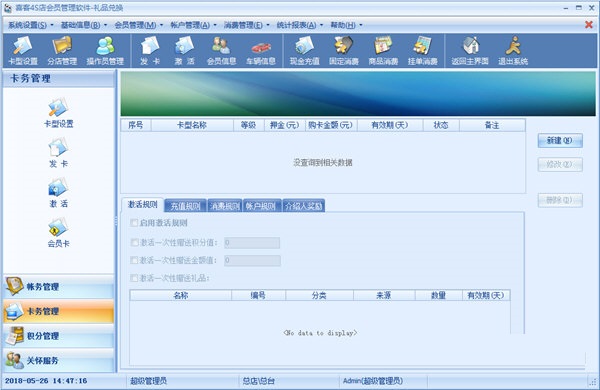The image size is (600, 390).
Task: Open the 消费管理(E) menu
Action: tap(246, 25)
